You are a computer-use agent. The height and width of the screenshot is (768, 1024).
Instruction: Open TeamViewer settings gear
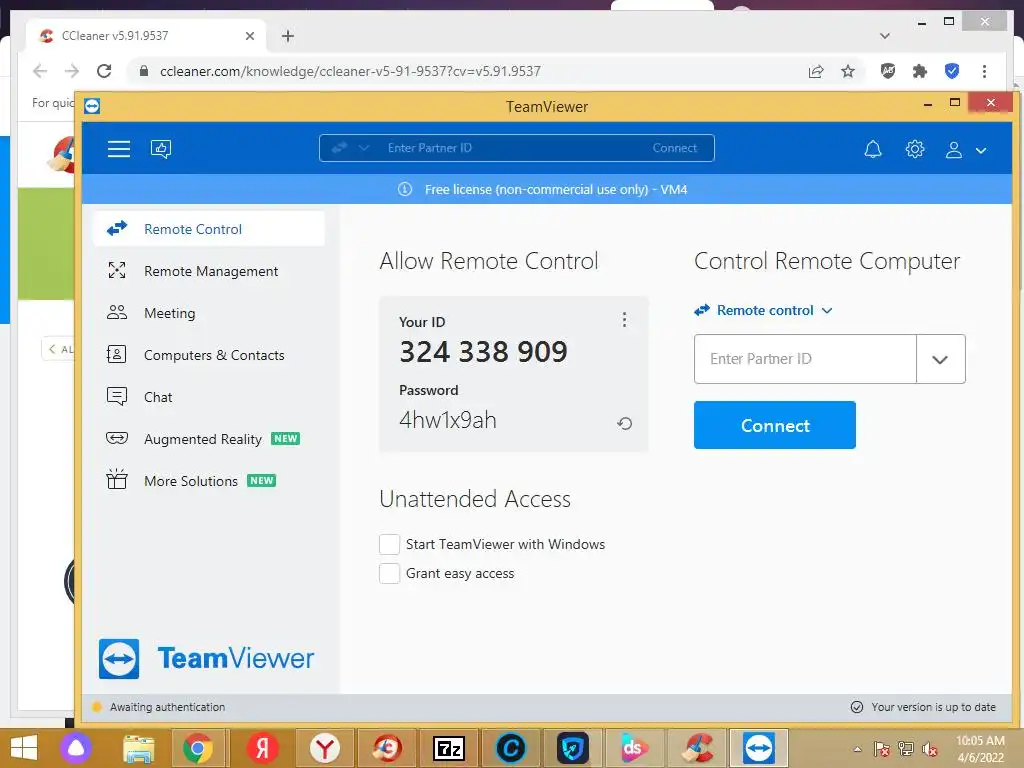click(x=914, y=150)
